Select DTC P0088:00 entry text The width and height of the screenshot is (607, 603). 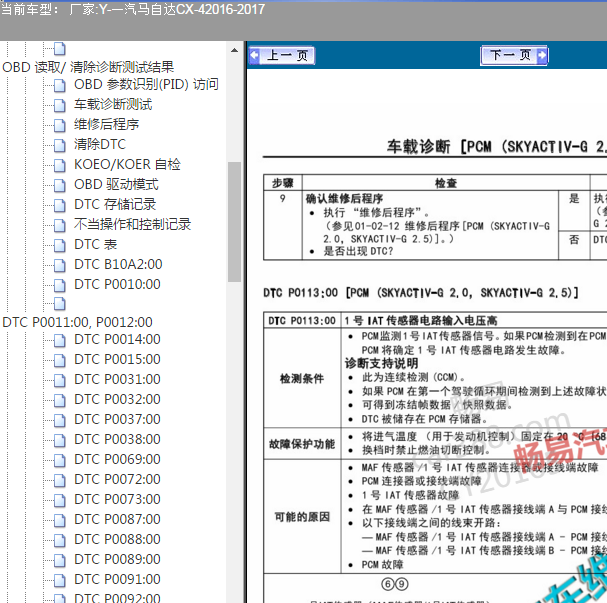coord(117,540)
